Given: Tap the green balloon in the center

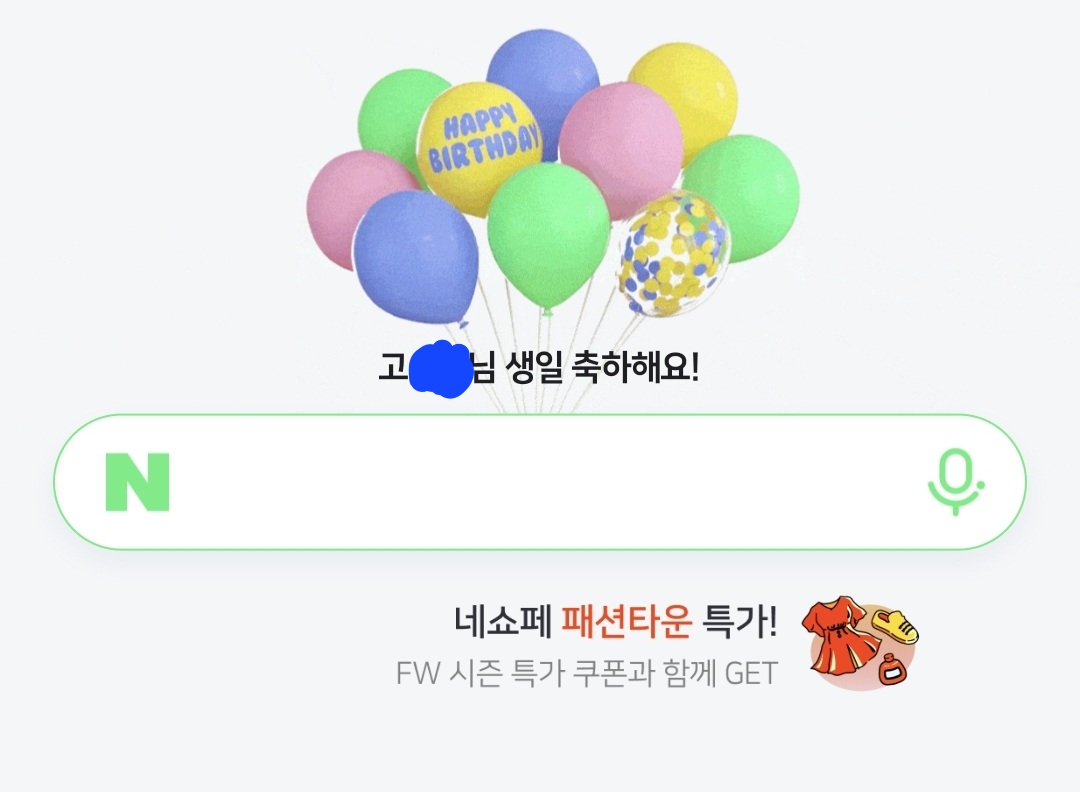Looking at the screenshot, I should 548,236.
